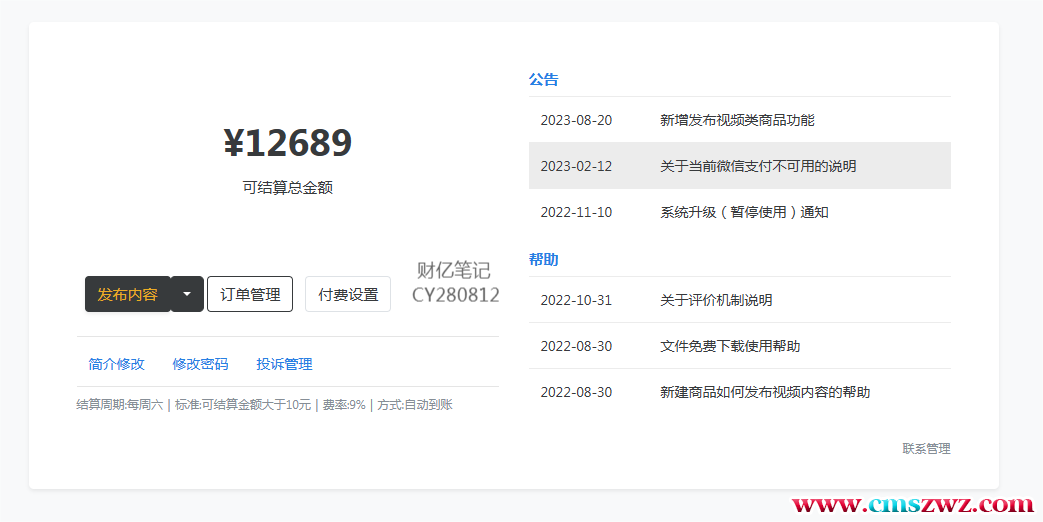Click the 公告 section heading

pos(543,79)
